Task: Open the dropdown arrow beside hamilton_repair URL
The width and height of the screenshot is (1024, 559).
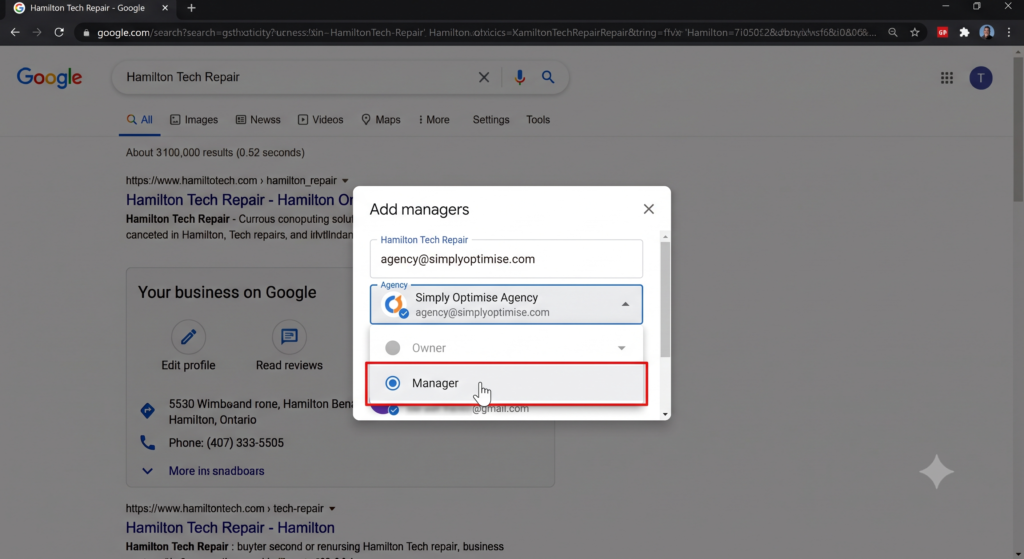Action: [x=345, y=181]
